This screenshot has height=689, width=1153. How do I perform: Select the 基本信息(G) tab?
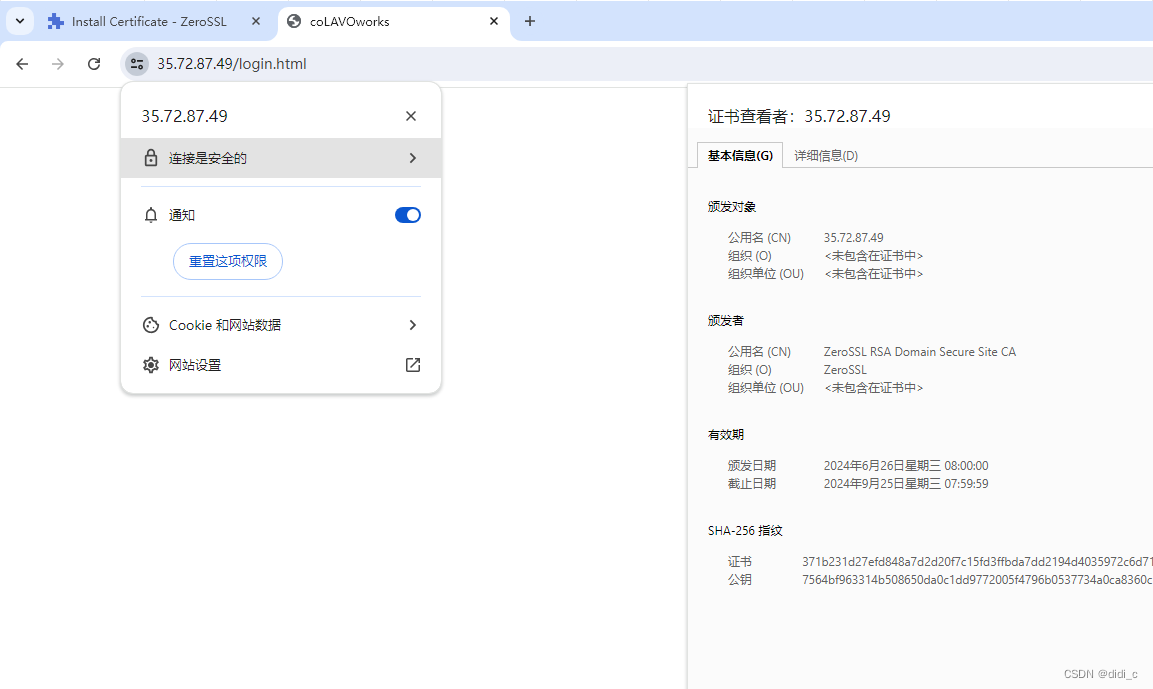coord(739,155)
